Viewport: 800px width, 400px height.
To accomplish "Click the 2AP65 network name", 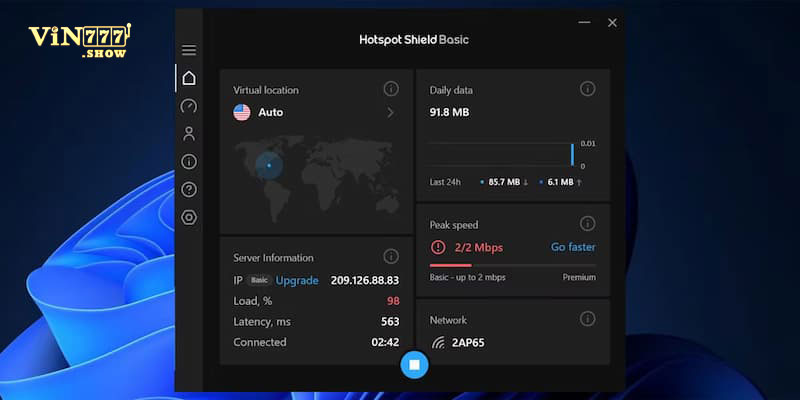I will pos(468,343).
